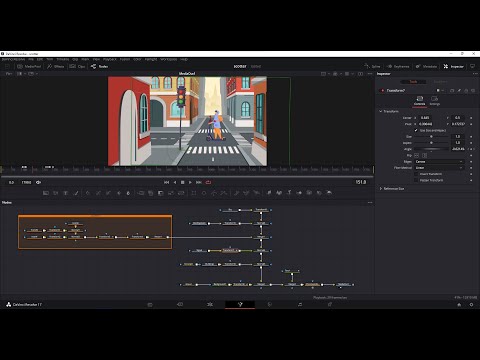Open the Playback menu
This screenshot has height=360, width=480.
click(x=110, y=59)
